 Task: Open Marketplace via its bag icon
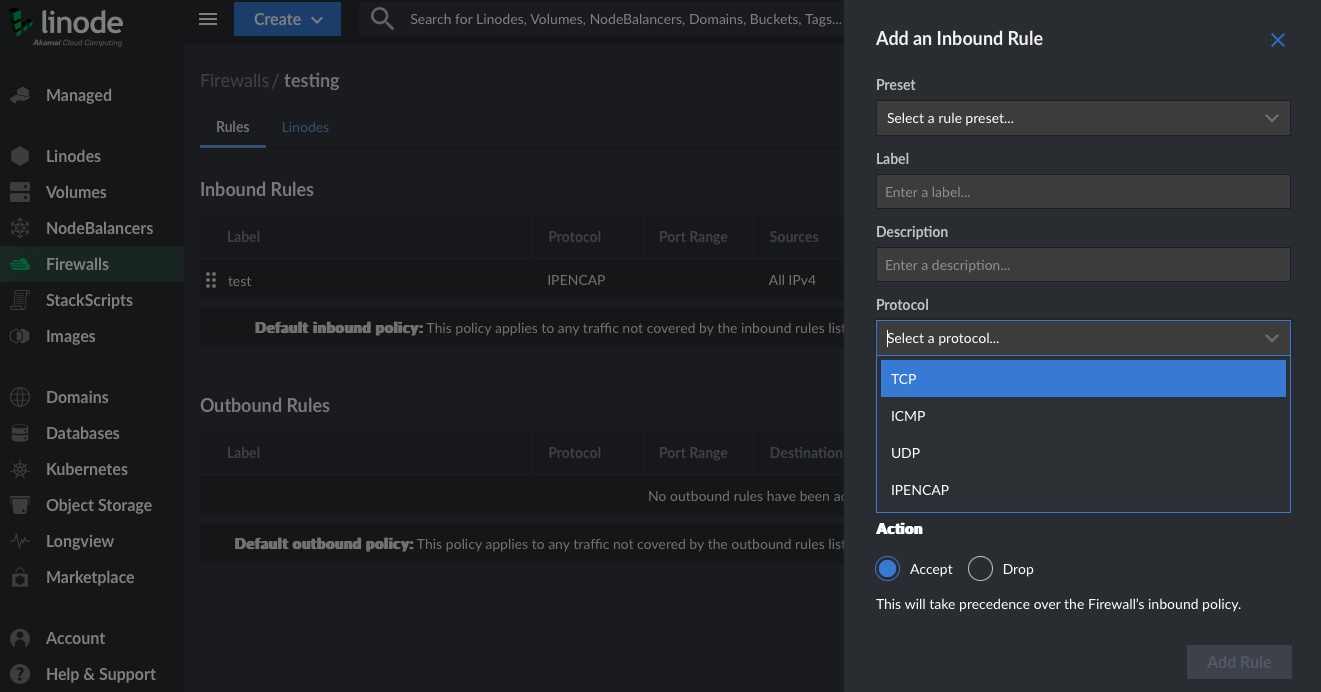(20, 577)
